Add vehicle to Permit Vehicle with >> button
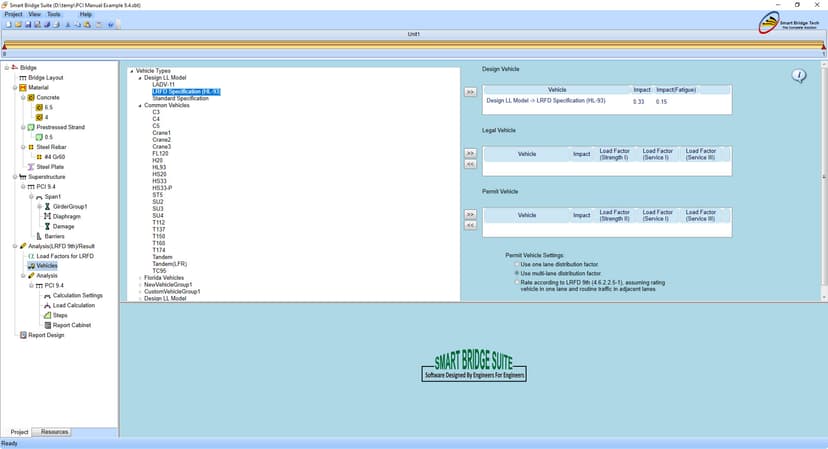The height and width of the screenshot is (449, 828). 470,214
